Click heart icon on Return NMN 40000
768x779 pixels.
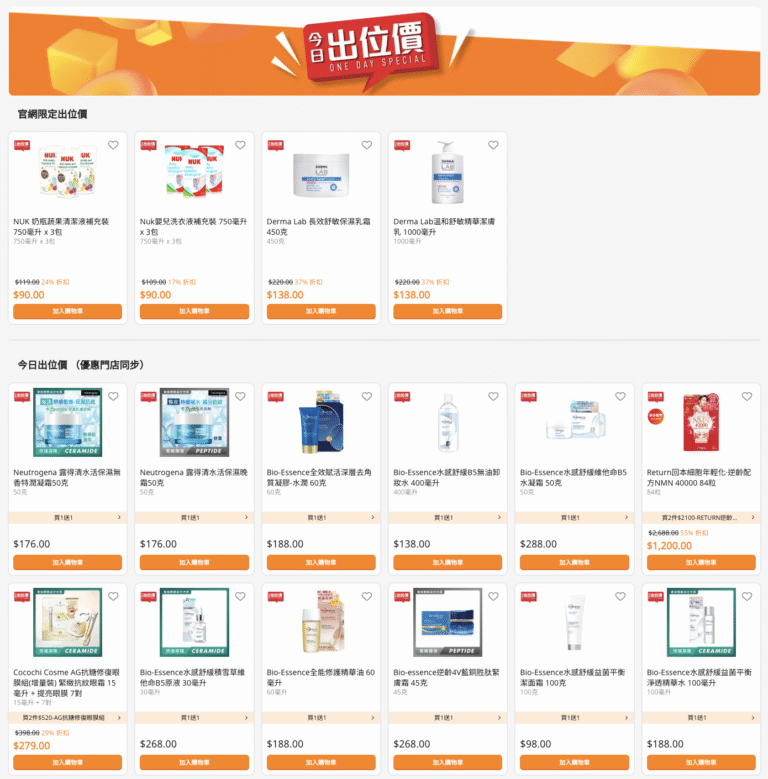(x=747, y=396)
